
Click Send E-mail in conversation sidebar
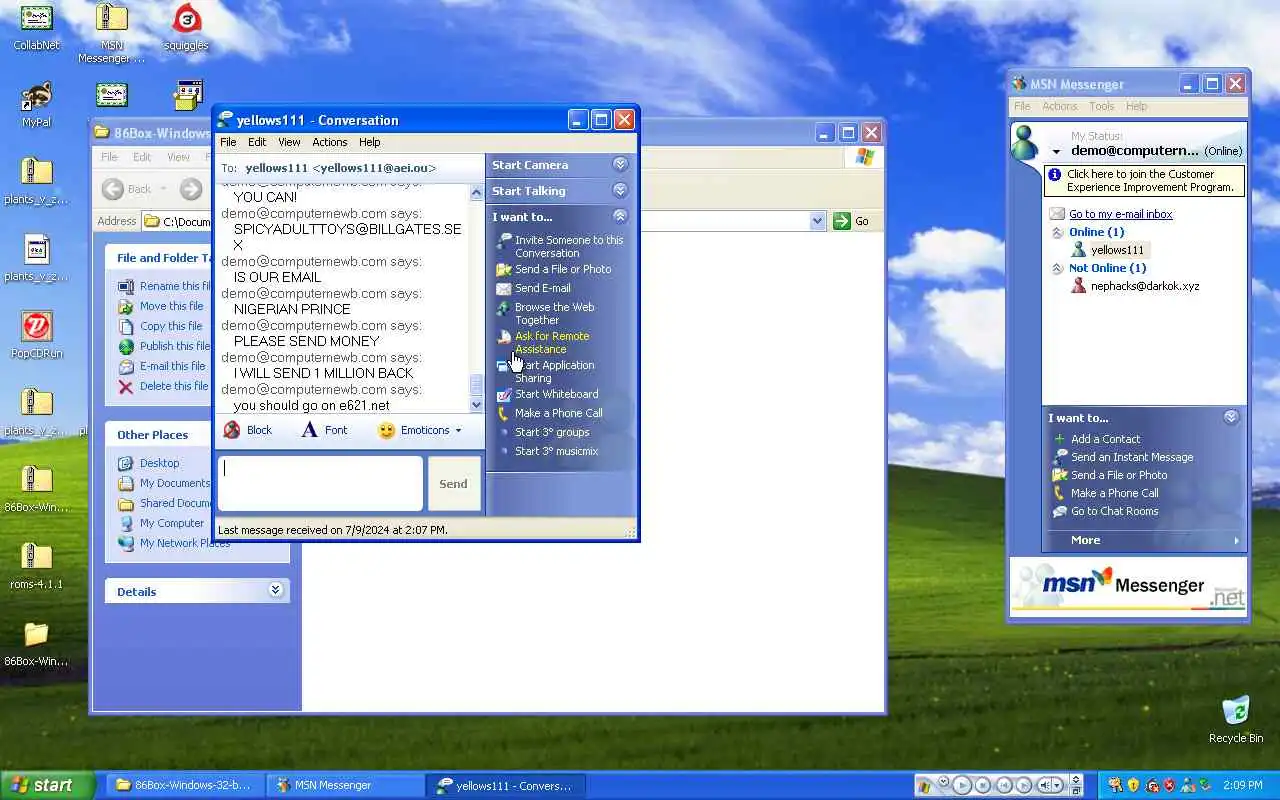tap(534, 288)
